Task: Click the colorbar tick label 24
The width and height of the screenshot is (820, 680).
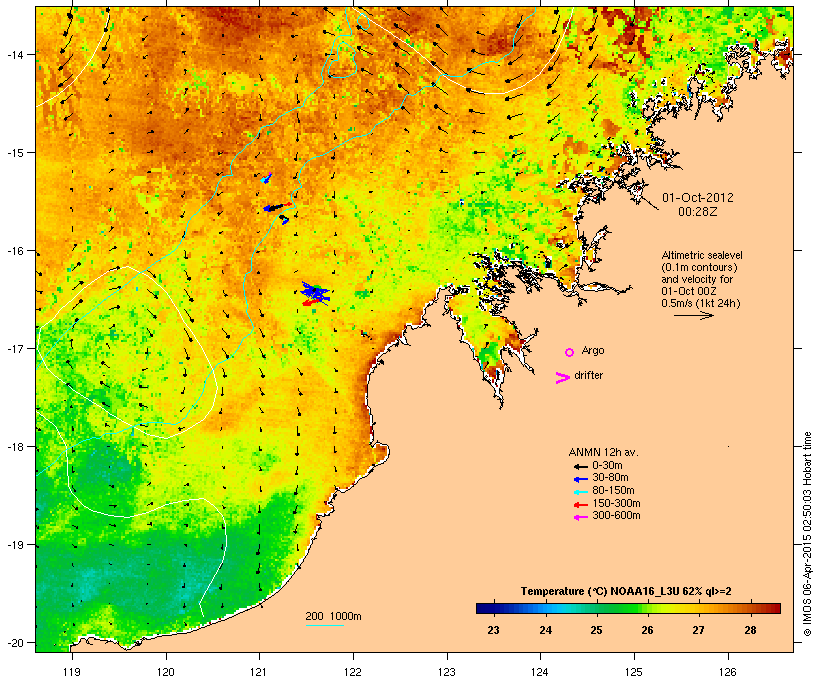Action: point(545,630)
